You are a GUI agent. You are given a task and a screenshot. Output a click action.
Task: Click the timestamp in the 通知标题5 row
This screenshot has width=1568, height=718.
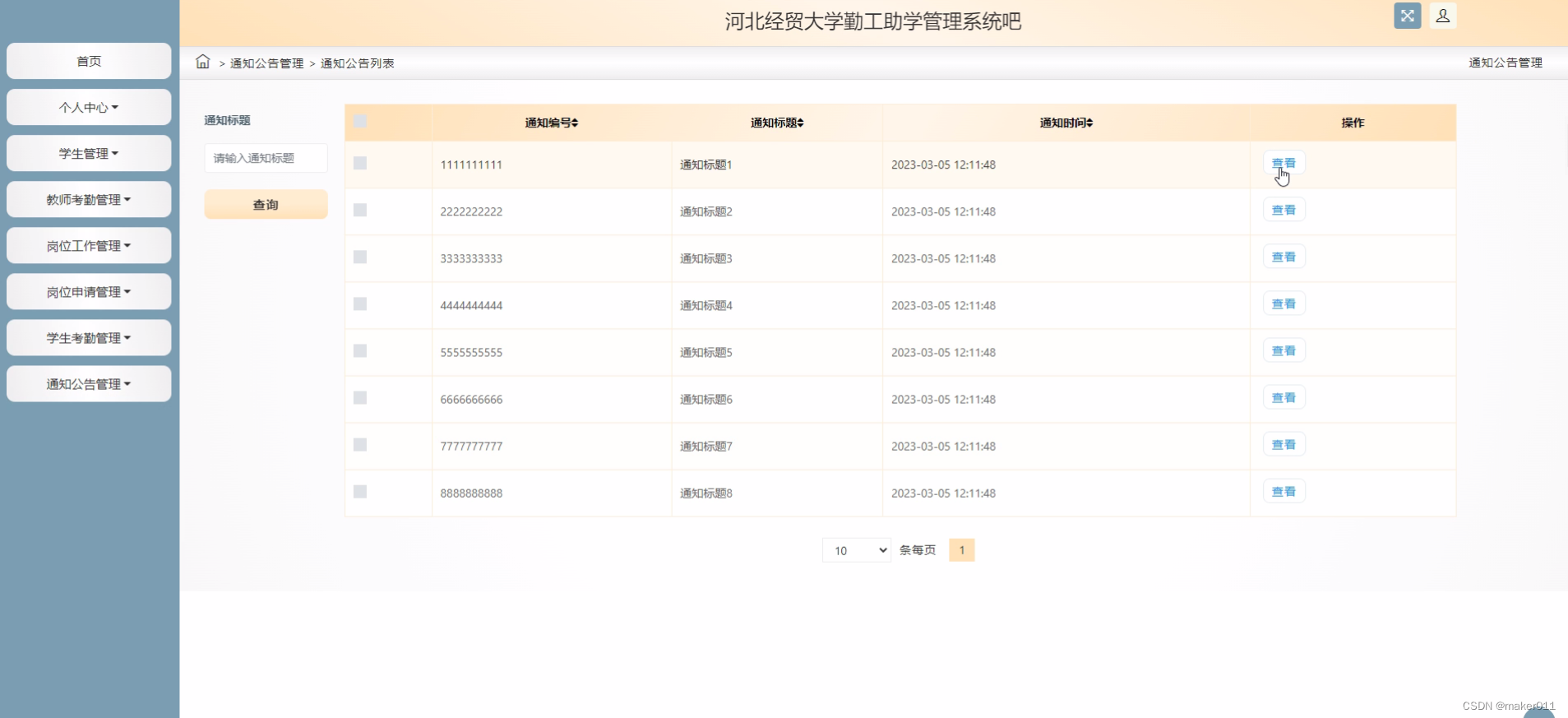pos(943,352)
